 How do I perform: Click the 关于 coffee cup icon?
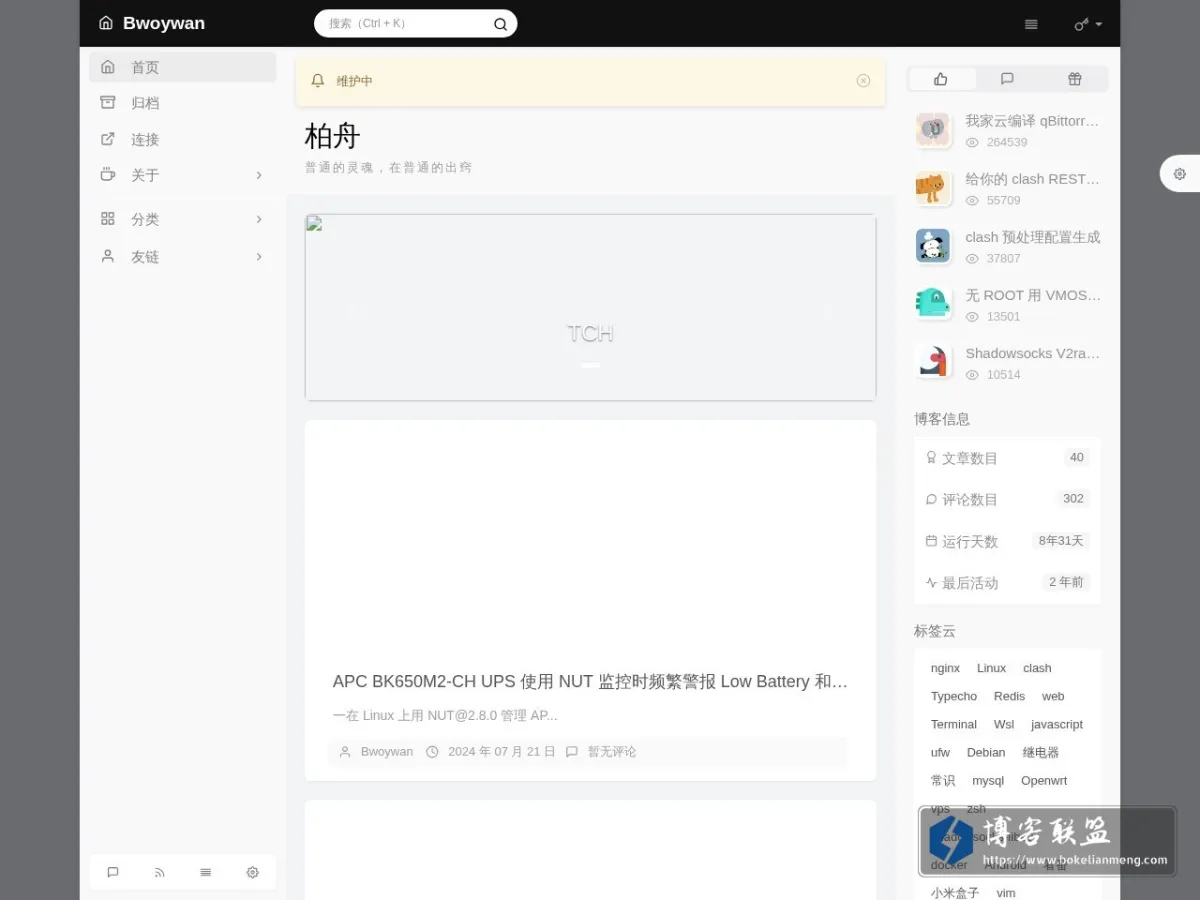click(108, 175)
